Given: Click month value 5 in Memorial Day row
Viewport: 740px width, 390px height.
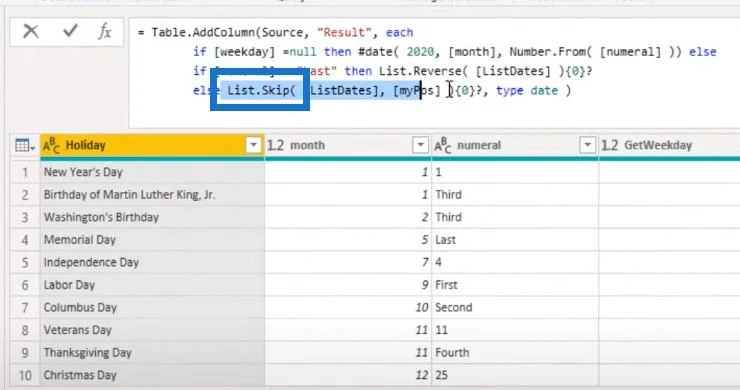Looking at the screenshot, I should [x=348, y=240].
